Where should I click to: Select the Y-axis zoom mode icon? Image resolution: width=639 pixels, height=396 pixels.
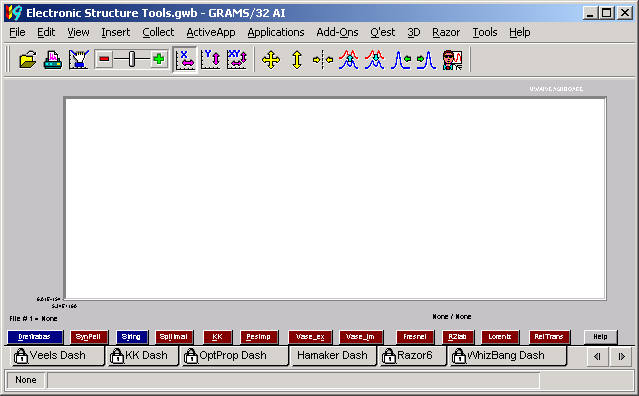pos(211,60)
